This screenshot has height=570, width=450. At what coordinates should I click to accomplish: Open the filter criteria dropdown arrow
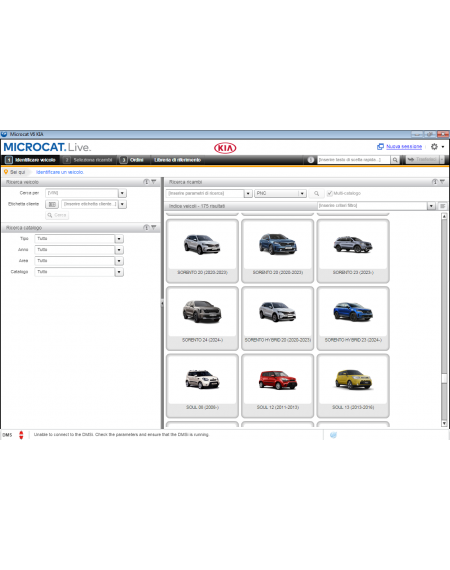pos(431,206)
